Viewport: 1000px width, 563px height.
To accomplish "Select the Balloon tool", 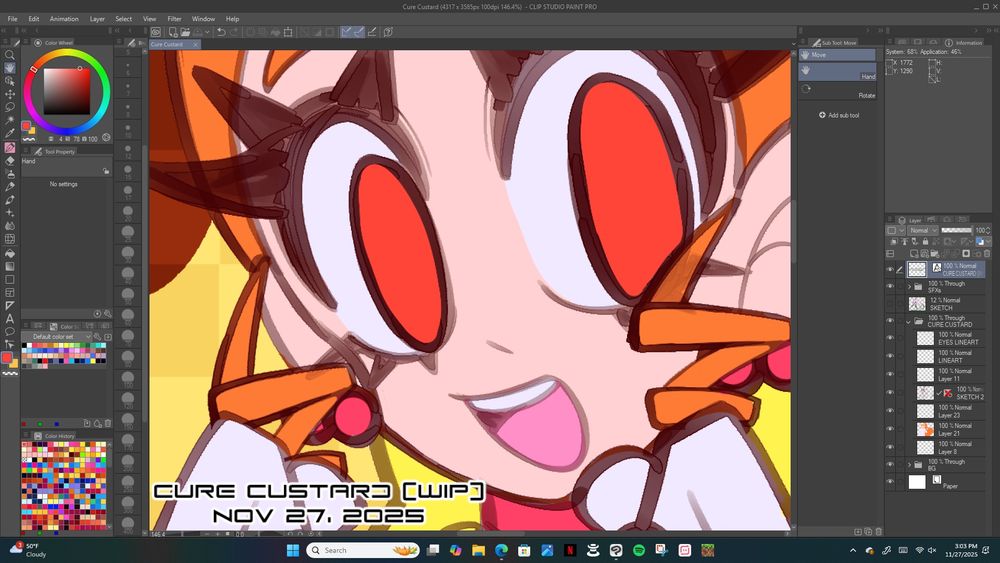I will pos(10,332).
